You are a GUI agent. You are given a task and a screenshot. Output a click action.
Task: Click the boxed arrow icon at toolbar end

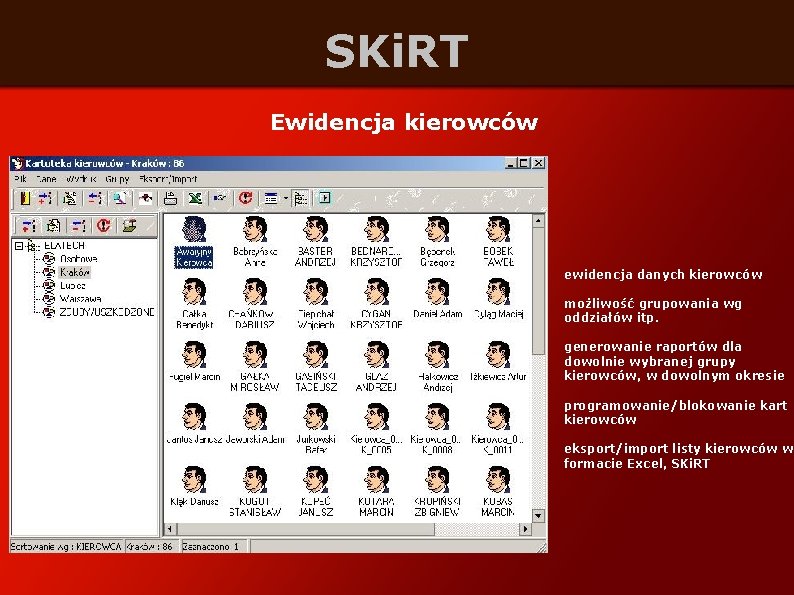tap(325, 198)
